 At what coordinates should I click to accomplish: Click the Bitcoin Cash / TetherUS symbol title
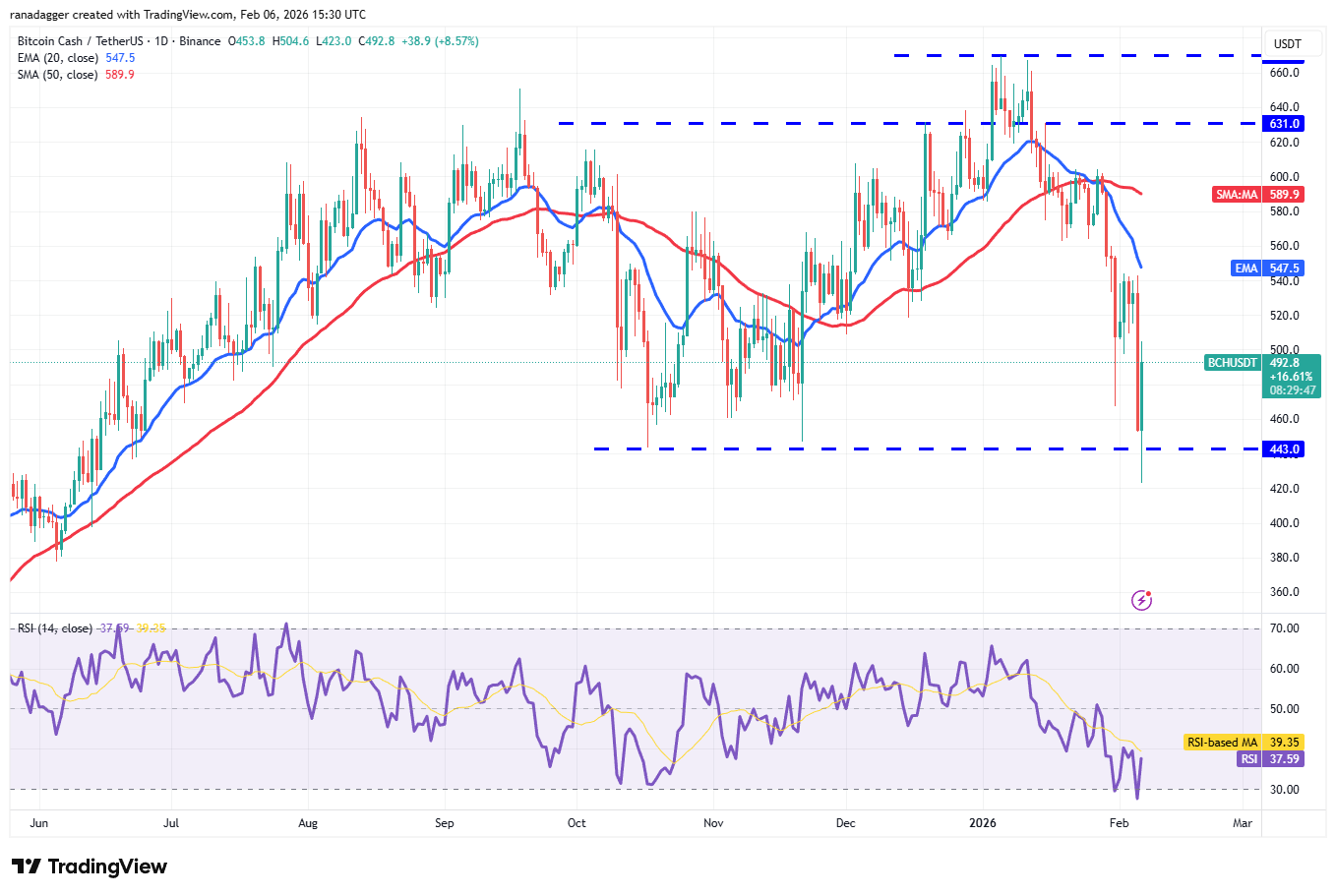(85, 41)
